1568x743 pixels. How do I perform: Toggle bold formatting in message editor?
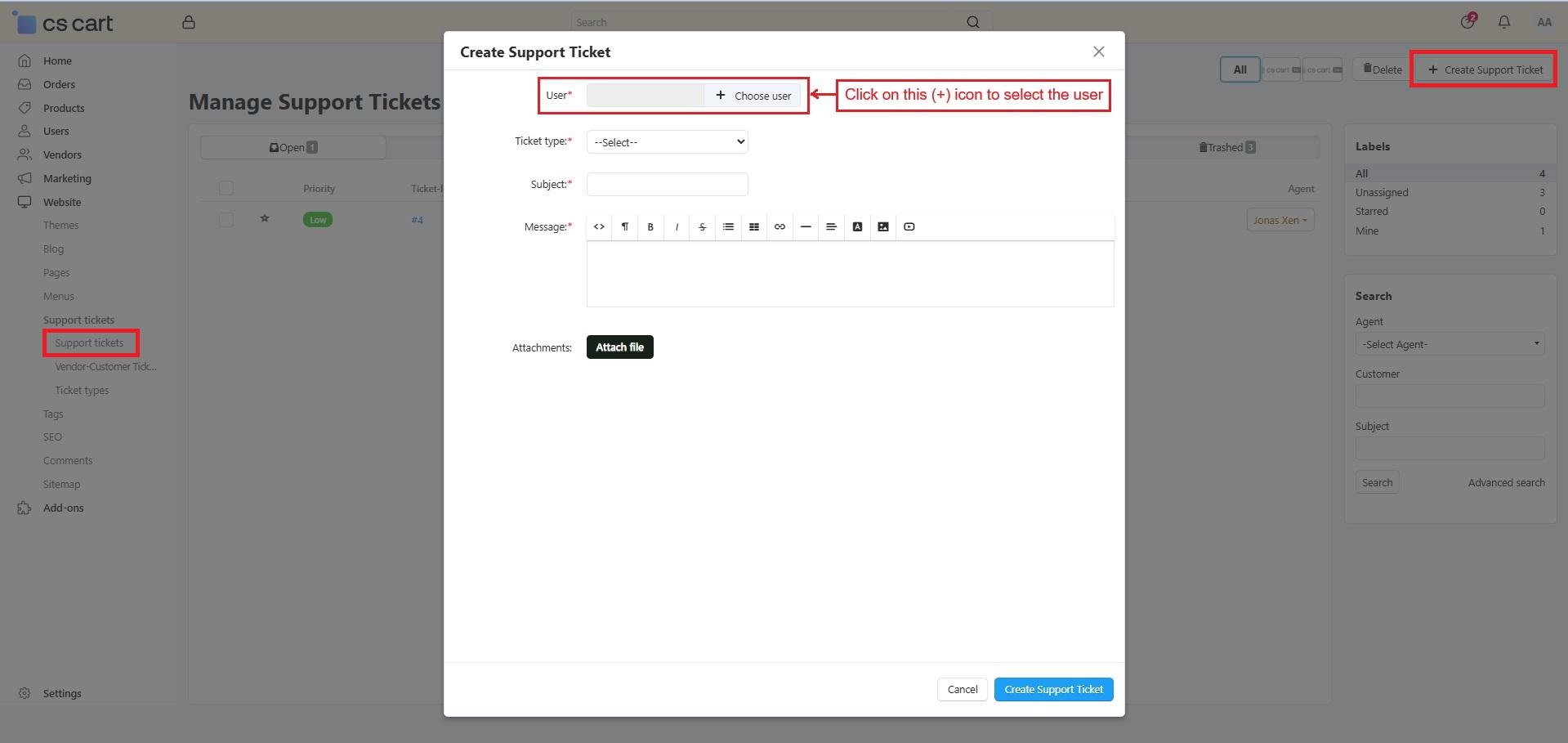click(x=650, y=227)
